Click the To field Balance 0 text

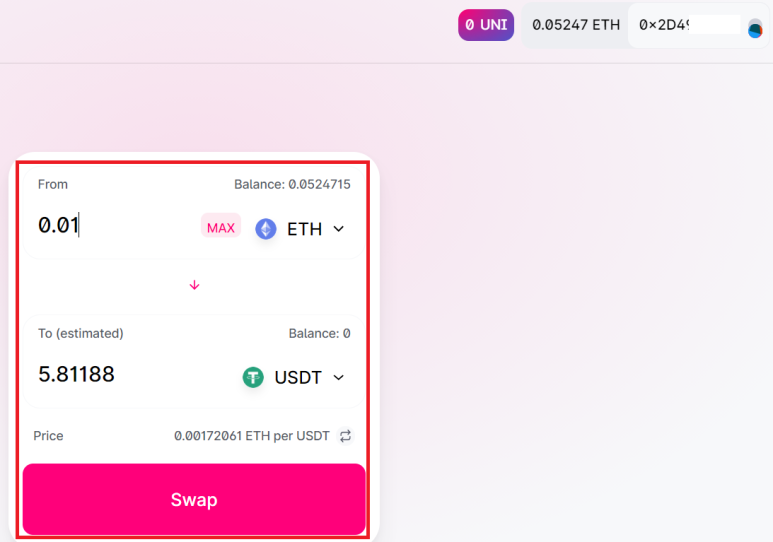319,334
